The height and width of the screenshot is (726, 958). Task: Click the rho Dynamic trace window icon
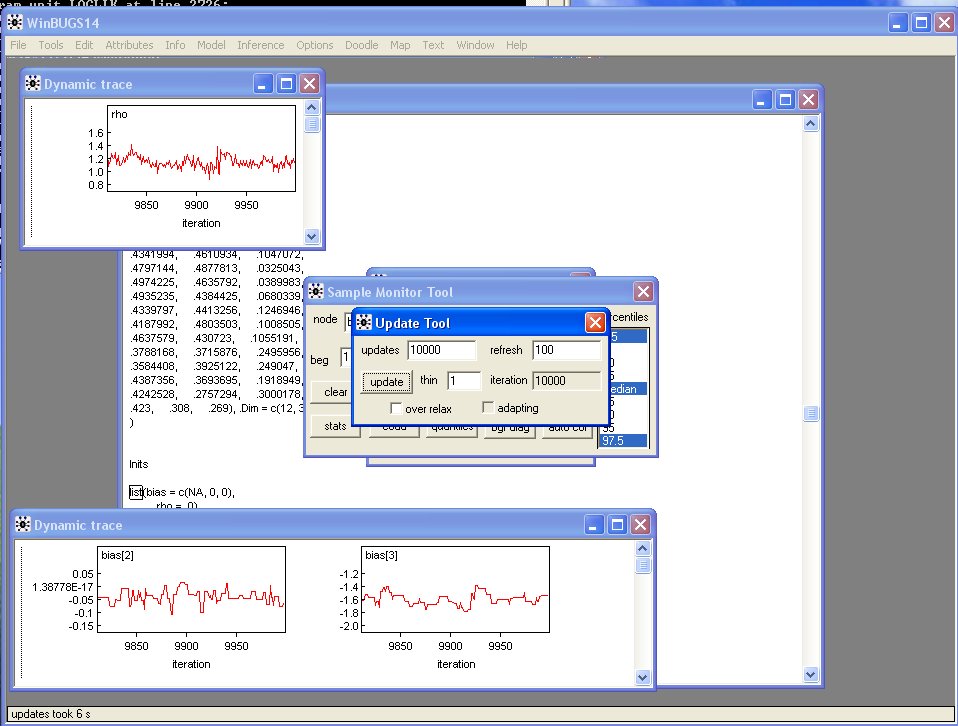pyautogui.click(x=33, y=84)
